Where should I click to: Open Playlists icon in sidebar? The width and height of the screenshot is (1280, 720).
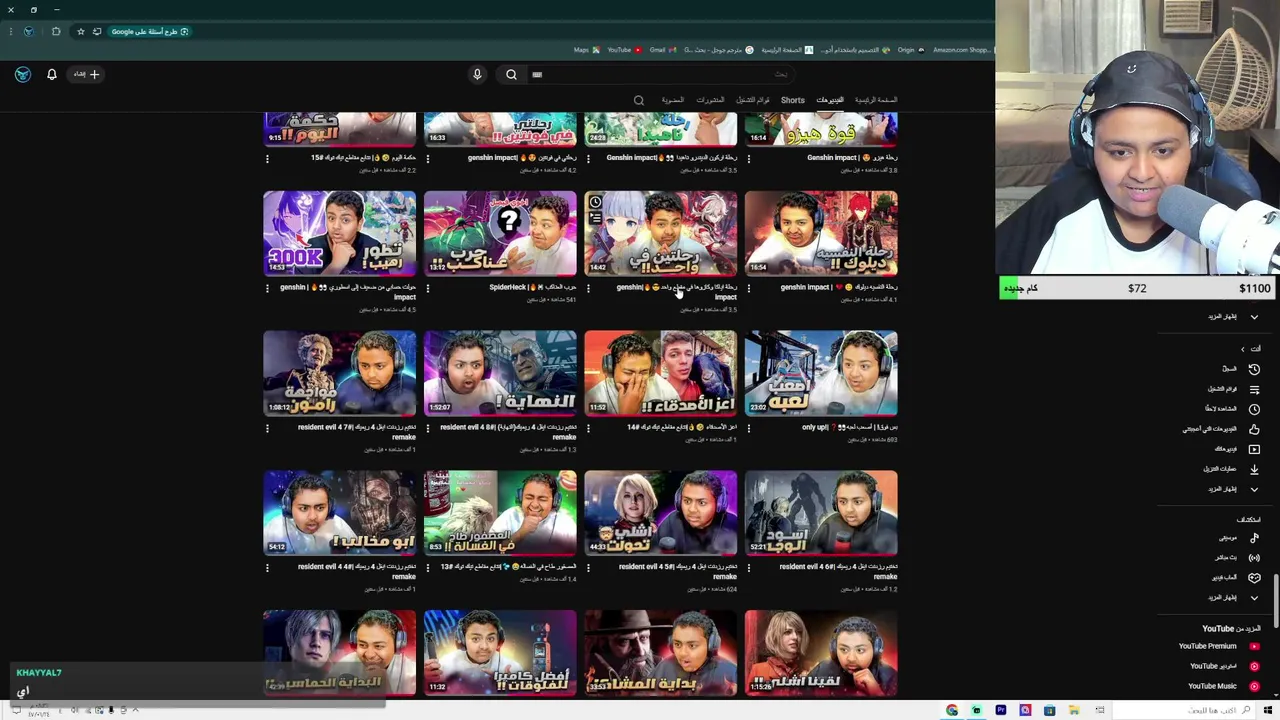pyautogui.click(x=1254, y=389)
